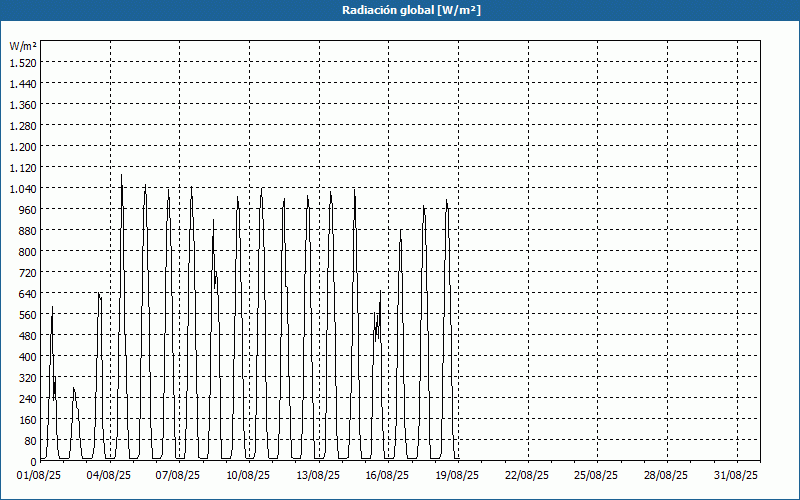The height and width of the screenshot is (500, 800).
Task: Click the 13/08/25 date label
Action: click(x=318, y=476)
